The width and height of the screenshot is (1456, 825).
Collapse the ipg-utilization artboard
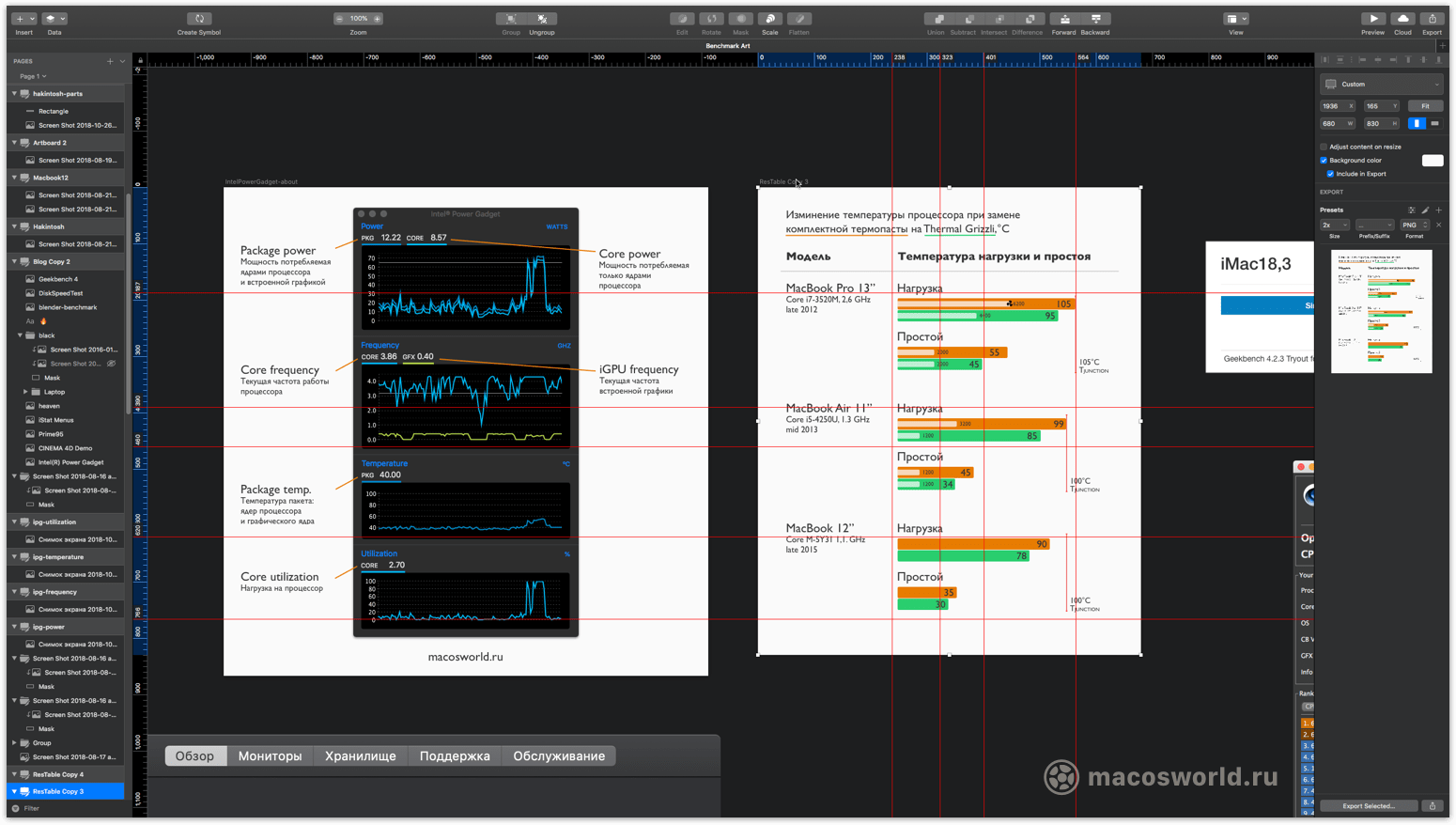[x=14, y=522]
